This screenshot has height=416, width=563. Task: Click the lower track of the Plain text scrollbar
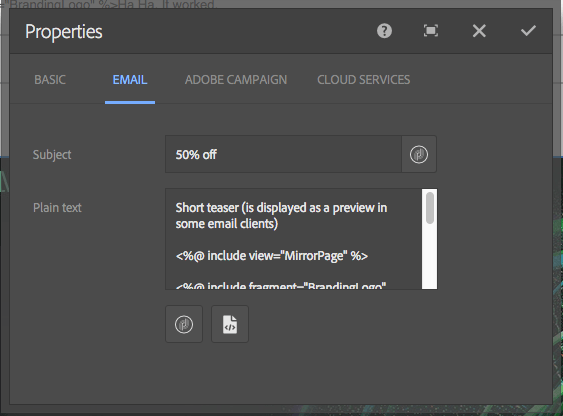[430, 258]
